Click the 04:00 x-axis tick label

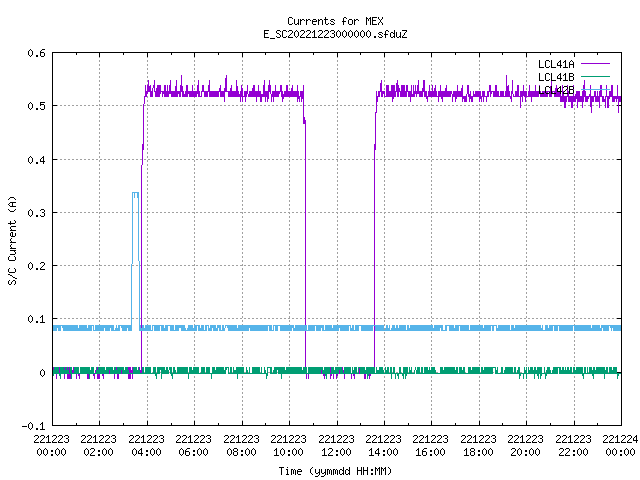[x=146, y=452]
